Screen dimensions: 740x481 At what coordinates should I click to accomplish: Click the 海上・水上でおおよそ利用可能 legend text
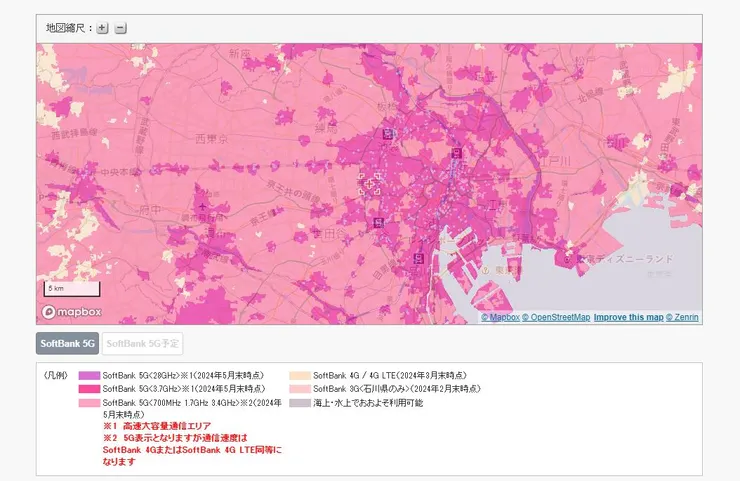click(368, 403)
